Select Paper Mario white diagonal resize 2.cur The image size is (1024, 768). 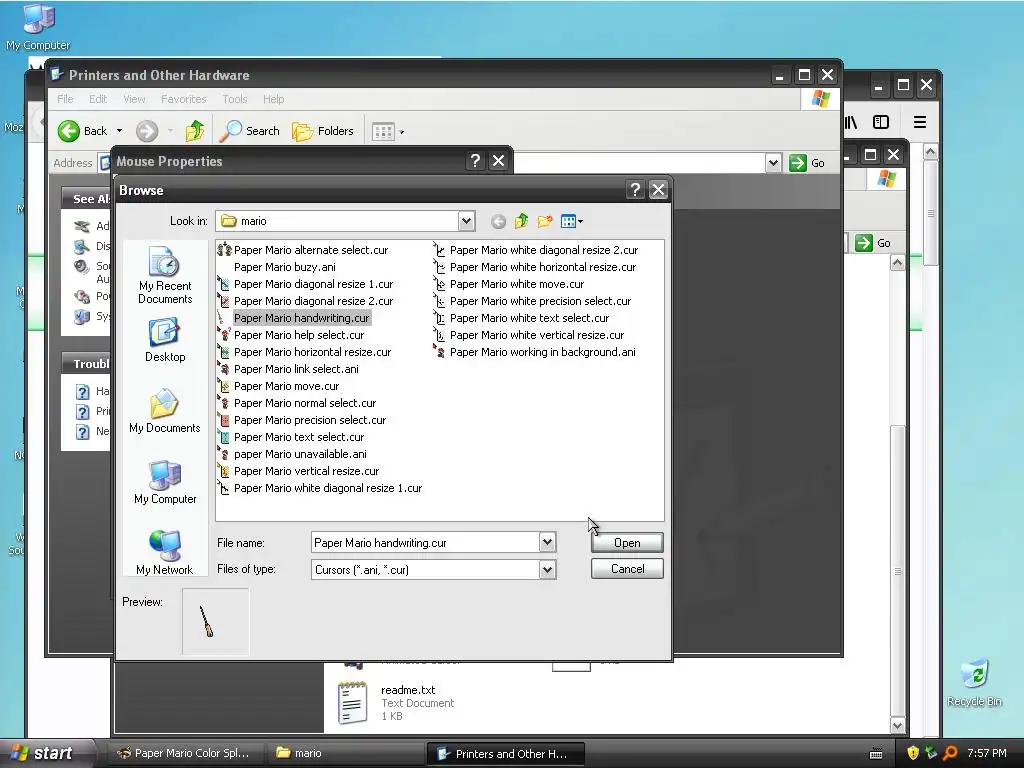pyautogui.click(x=536, y=250)
